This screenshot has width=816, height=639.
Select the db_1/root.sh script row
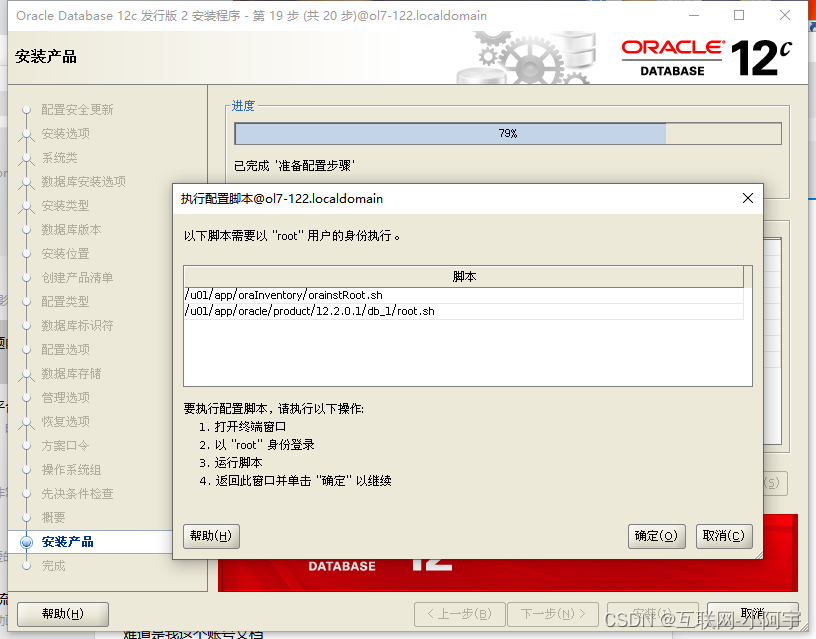click(x=463, y=311)
